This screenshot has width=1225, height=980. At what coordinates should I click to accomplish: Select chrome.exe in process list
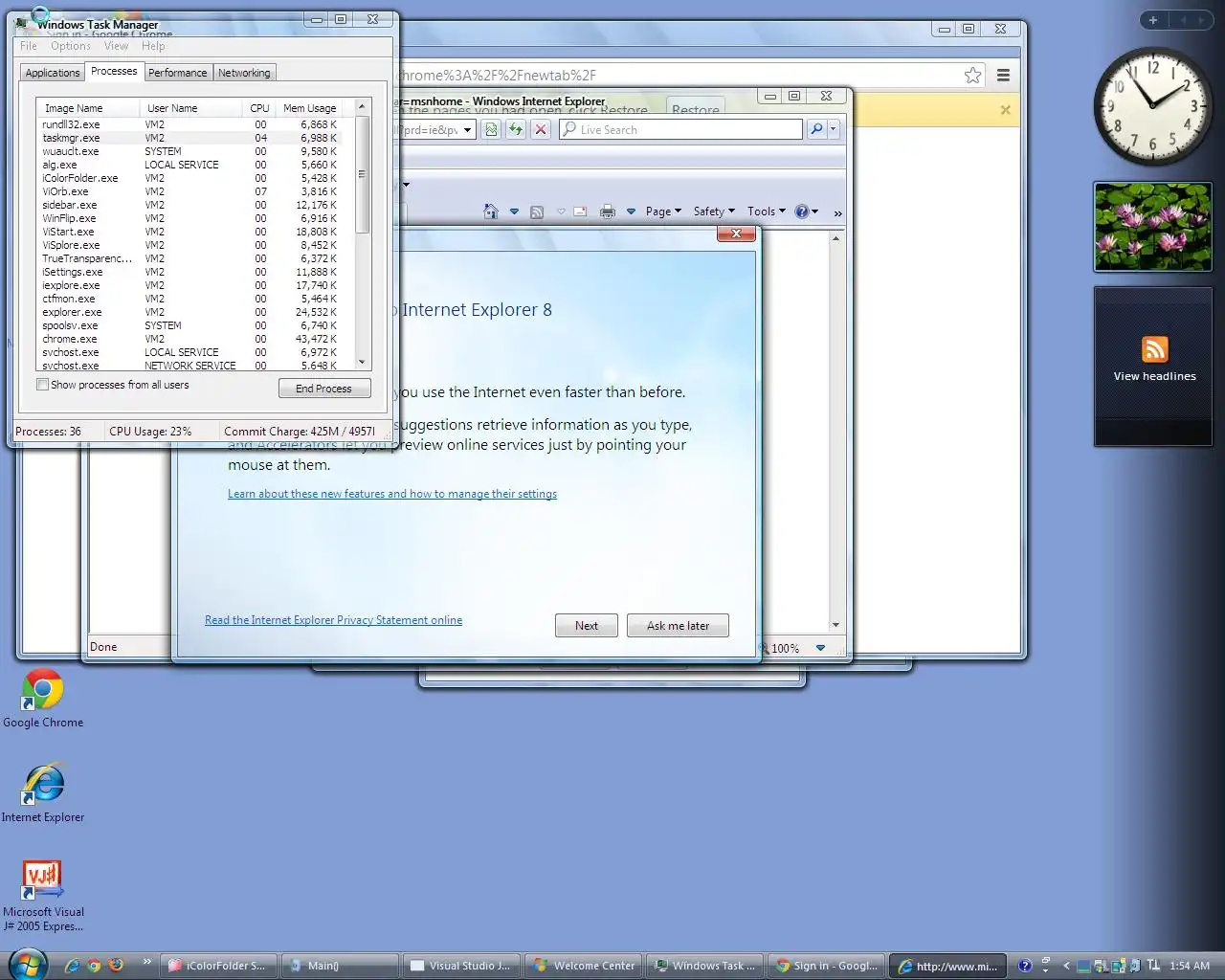195,339
